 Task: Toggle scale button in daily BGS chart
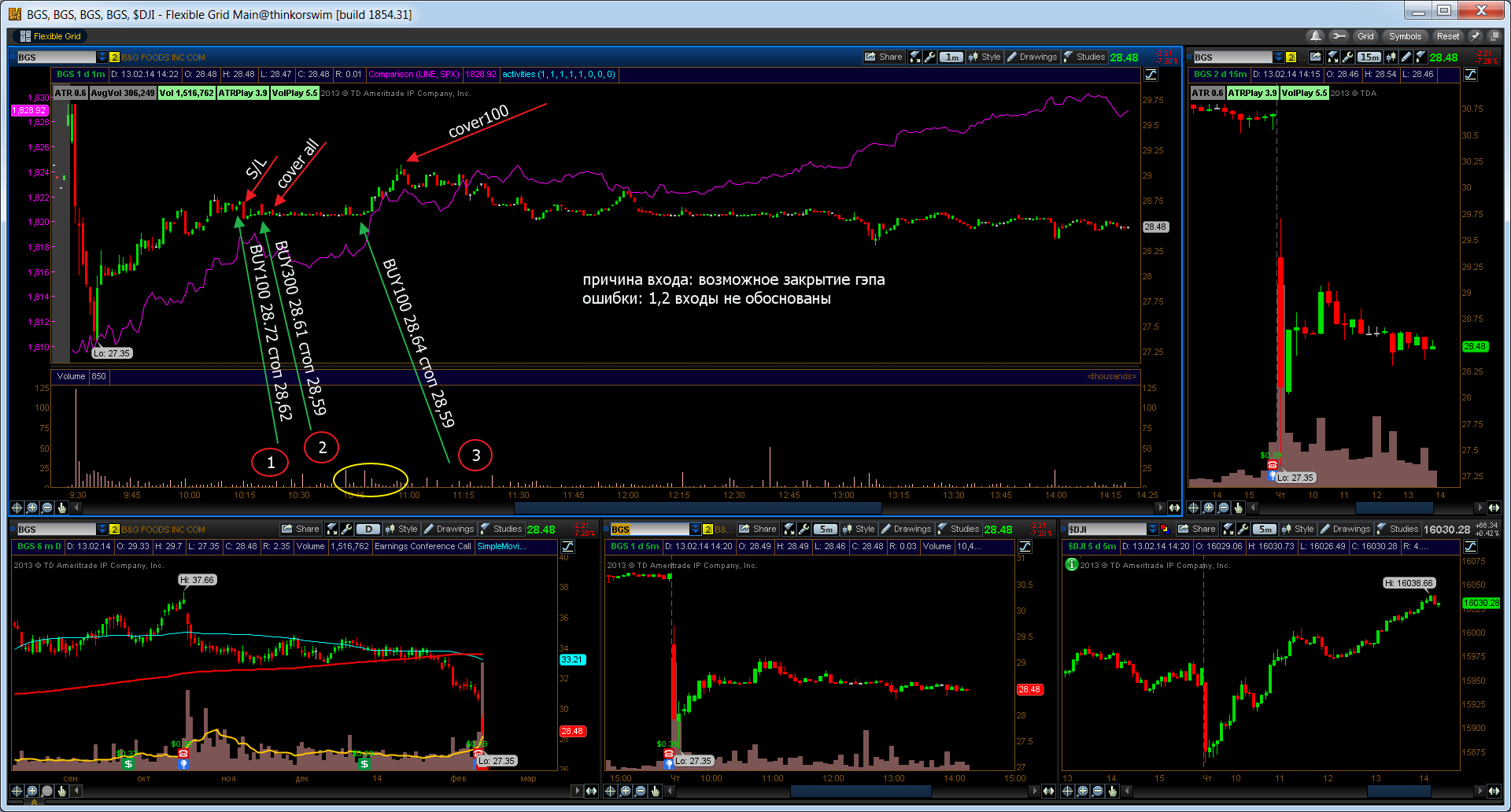click(x=568, y=547)
